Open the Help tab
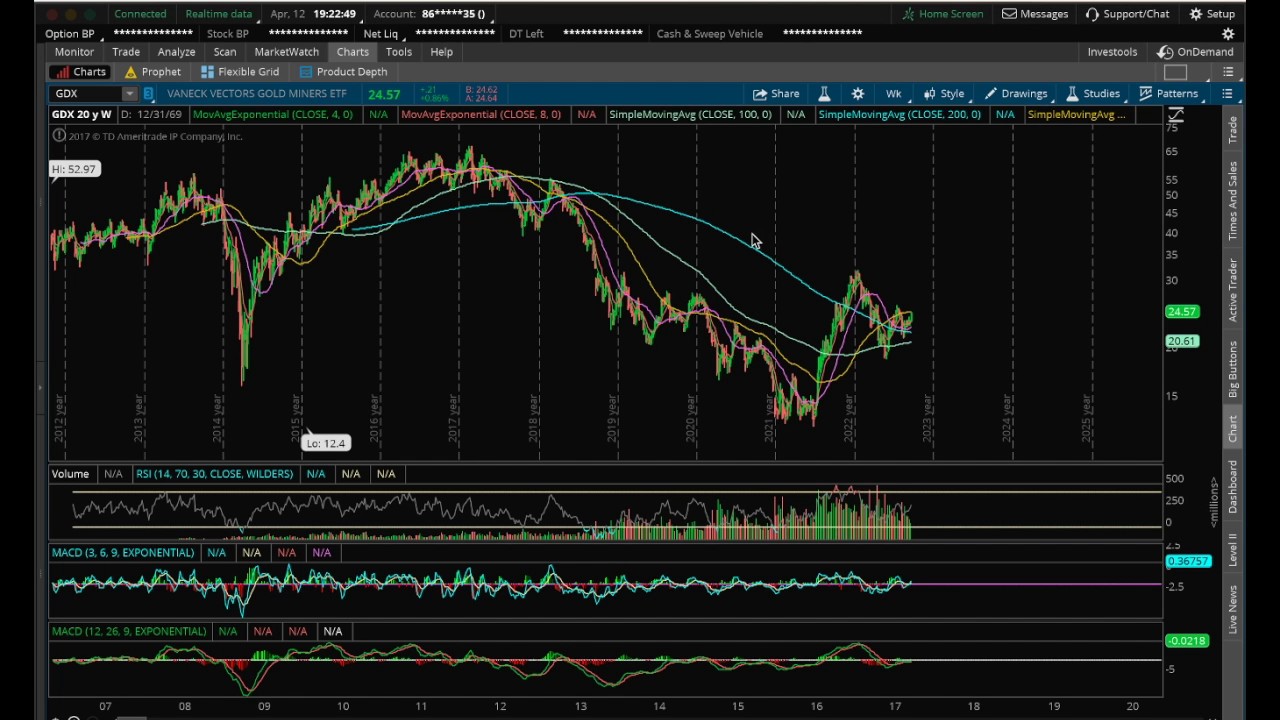 pos(441,52)
